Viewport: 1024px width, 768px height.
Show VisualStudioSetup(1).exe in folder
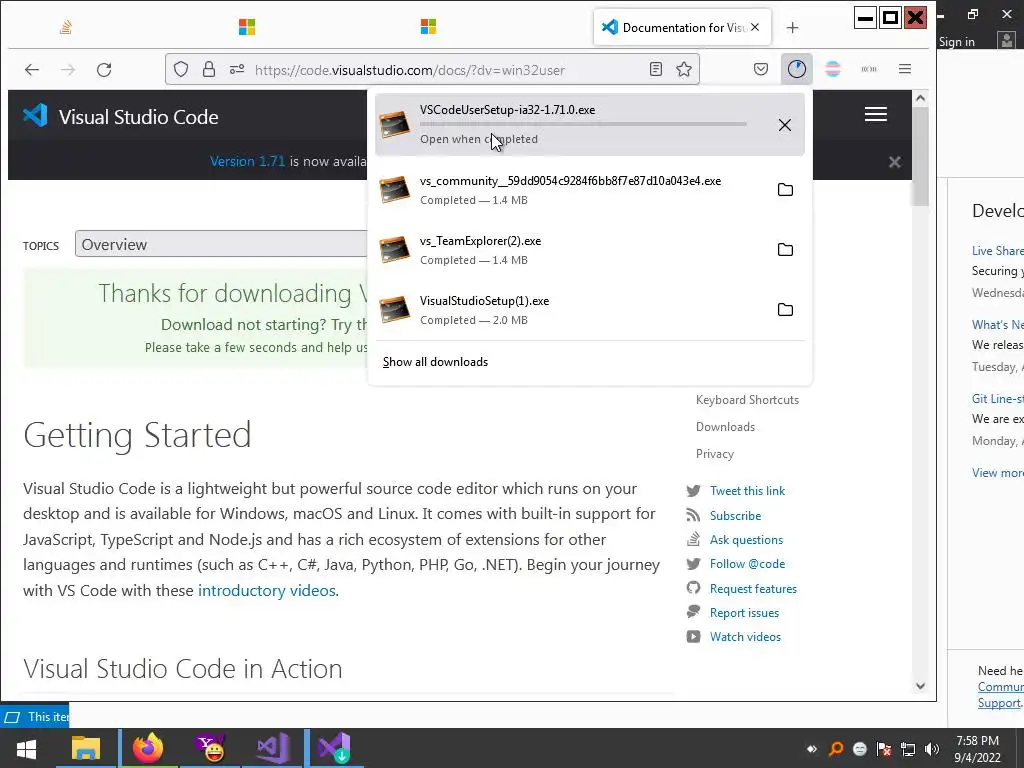(x=785, y=310)
